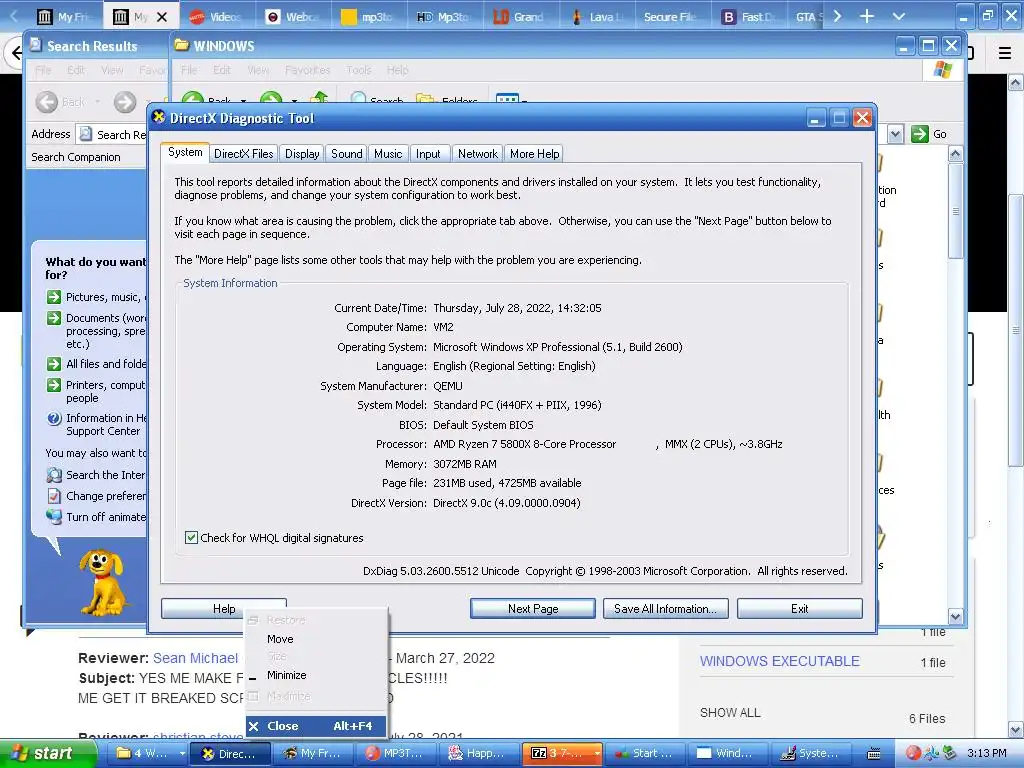This screenshot has width=1024, height=768.
Task: Open the Wind... taskbar button
Action: tap(726, 754)
